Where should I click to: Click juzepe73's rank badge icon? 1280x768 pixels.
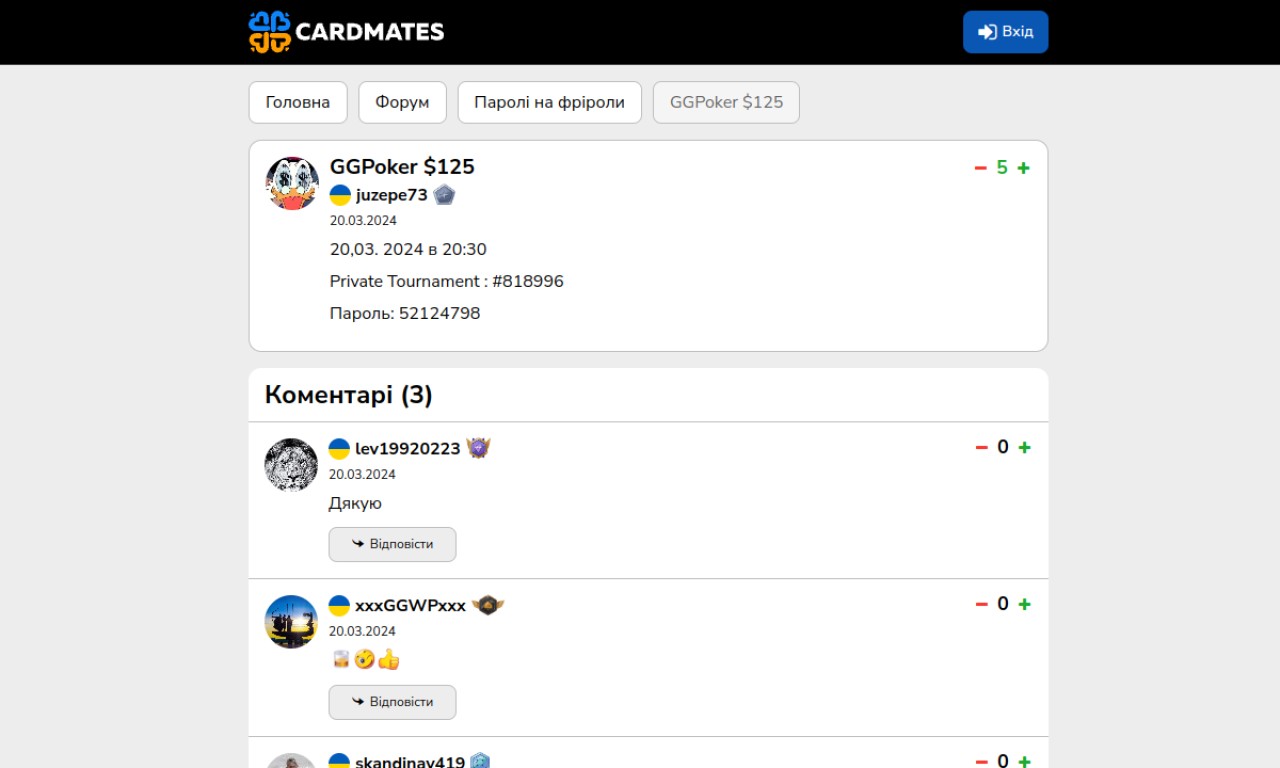[x=444, y=195]
